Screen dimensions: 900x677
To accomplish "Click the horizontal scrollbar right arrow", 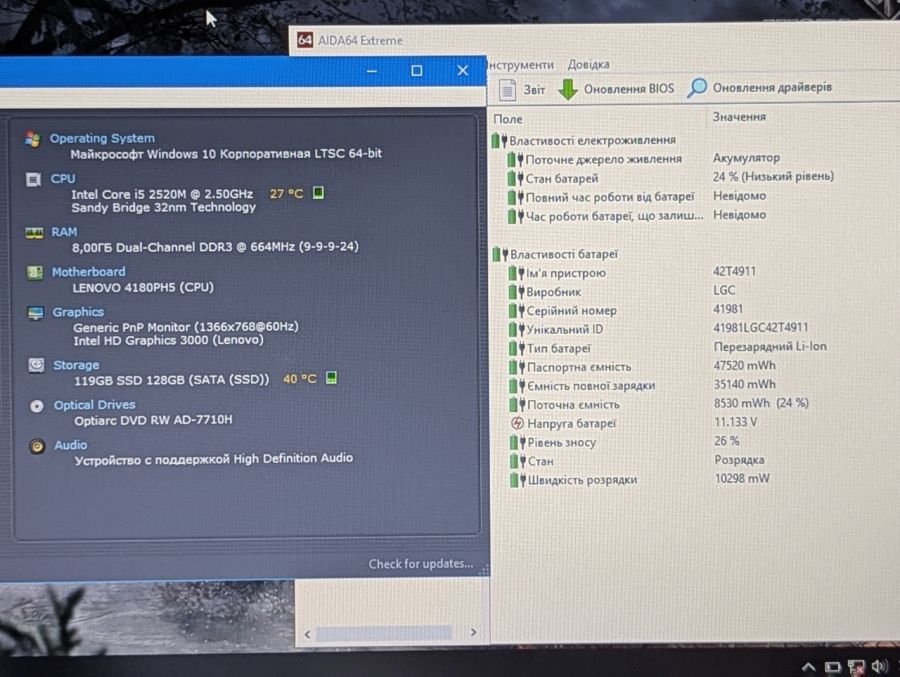I will point(474,632).
